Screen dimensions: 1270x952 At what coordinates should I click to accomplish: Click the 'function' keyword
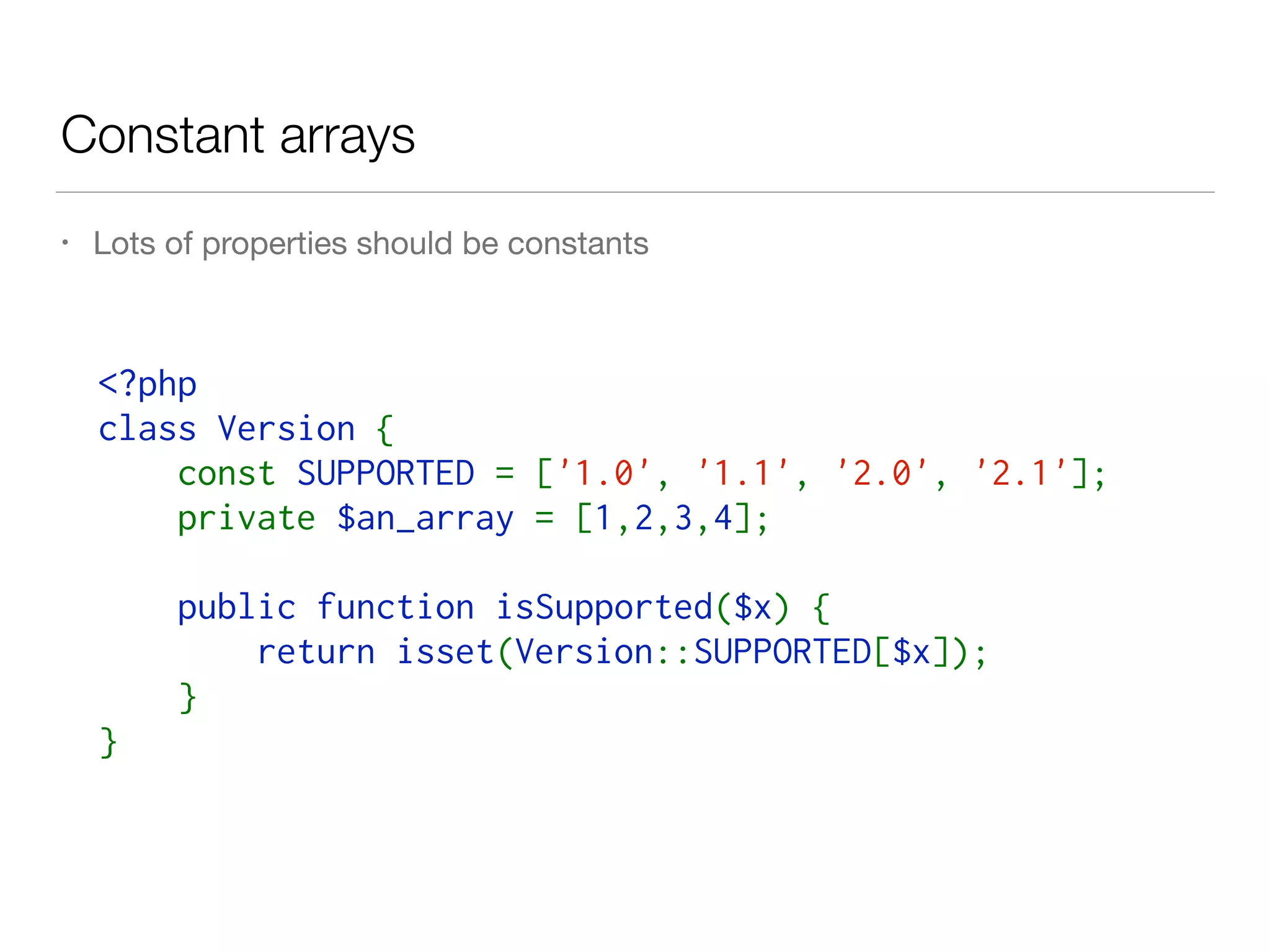[396, 607]
